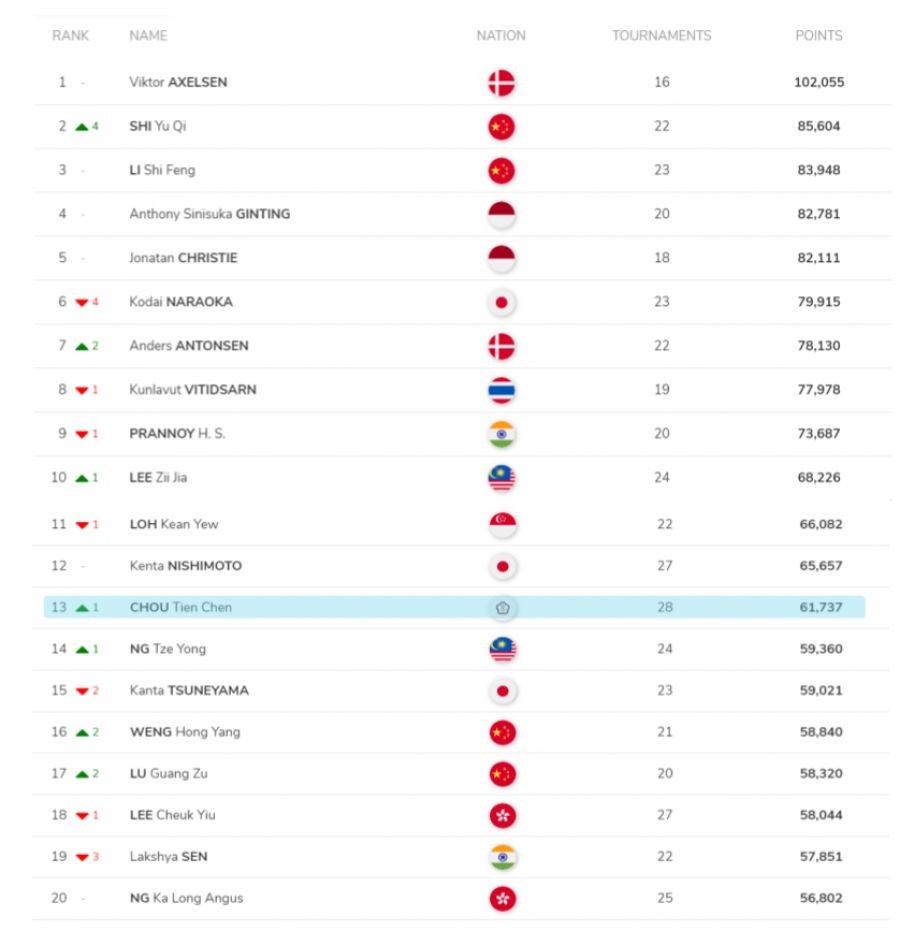Click red down arrow at rank 6

[x=81, y=302]
